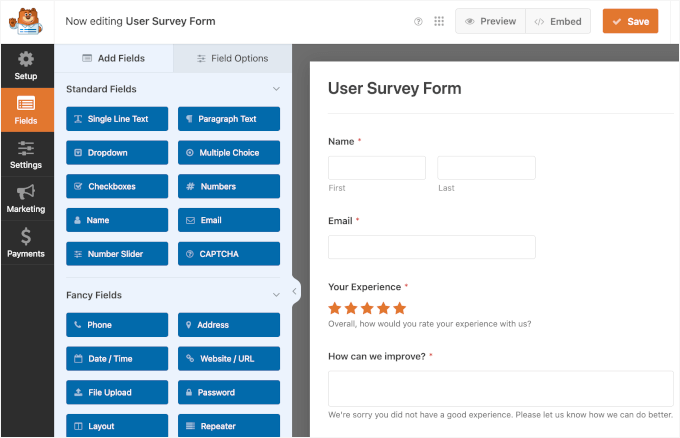Select the Your Experience field label
Image resolution: width=680 pixels, height=438 pixels.
365,287
